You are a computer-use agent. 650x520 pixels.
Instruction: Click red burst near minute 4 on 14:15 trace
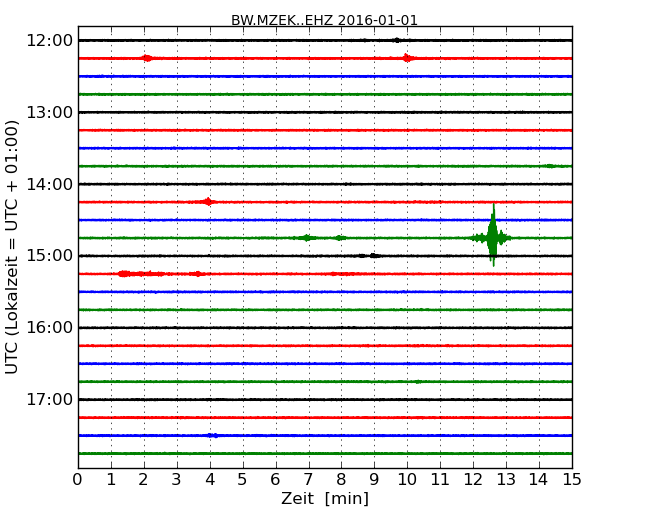coord(208,202)
